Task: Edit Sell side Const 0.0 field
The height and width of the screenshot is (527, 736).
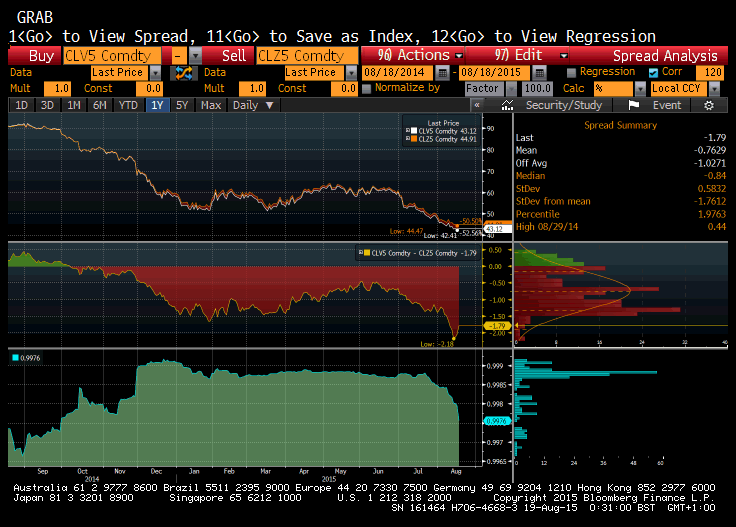Action: pyautogui.click(x=344, y=88)
